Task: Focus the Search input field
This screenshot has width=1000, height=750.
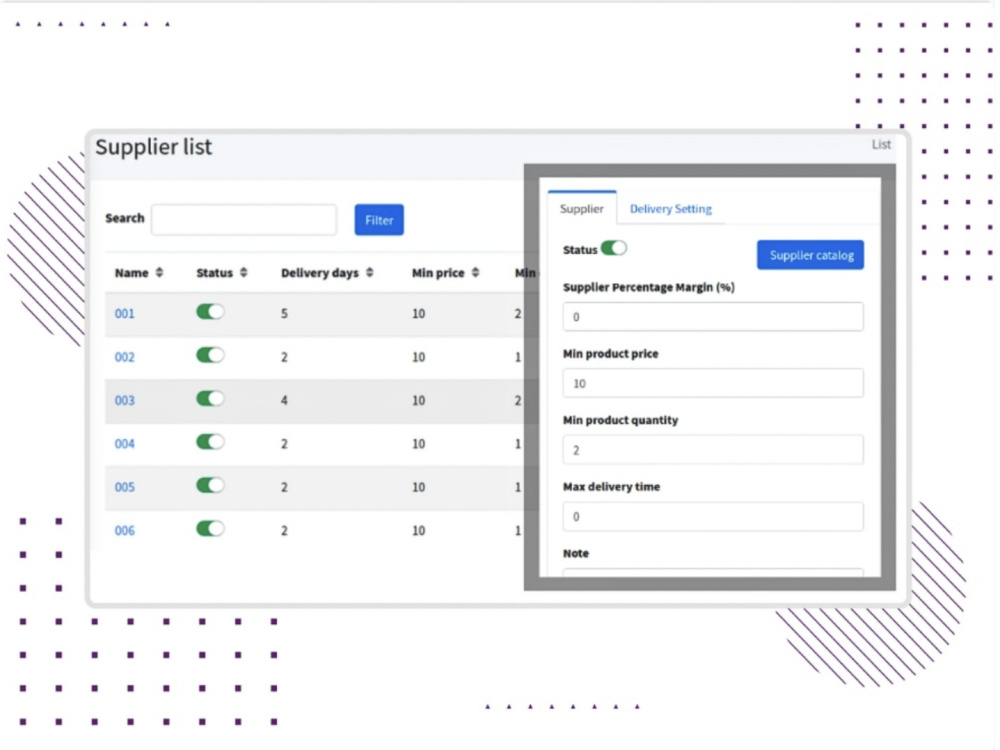Action: 244,220
